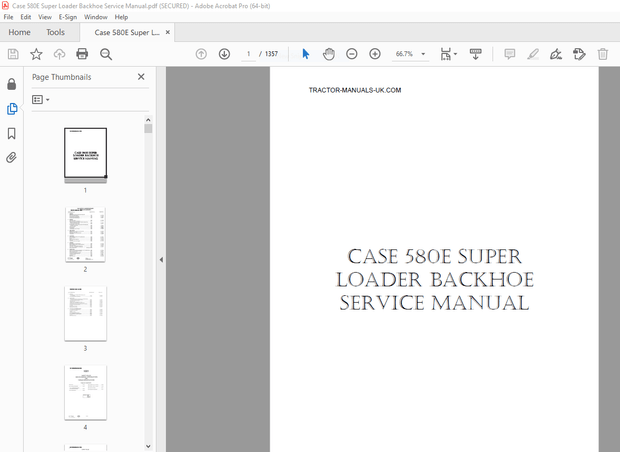Screen dimensions: 620x452
Task: Click the current page number field
Action: click(248, 54)
